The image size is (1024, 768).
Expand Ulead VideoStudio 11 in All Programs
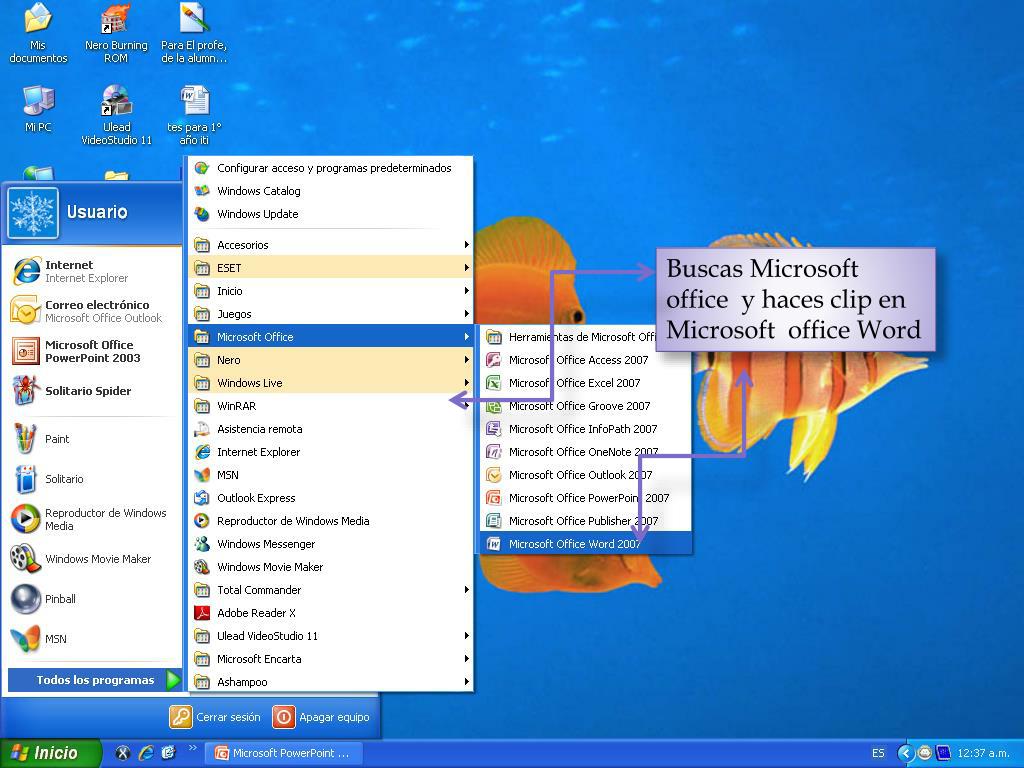click(330, 635)
